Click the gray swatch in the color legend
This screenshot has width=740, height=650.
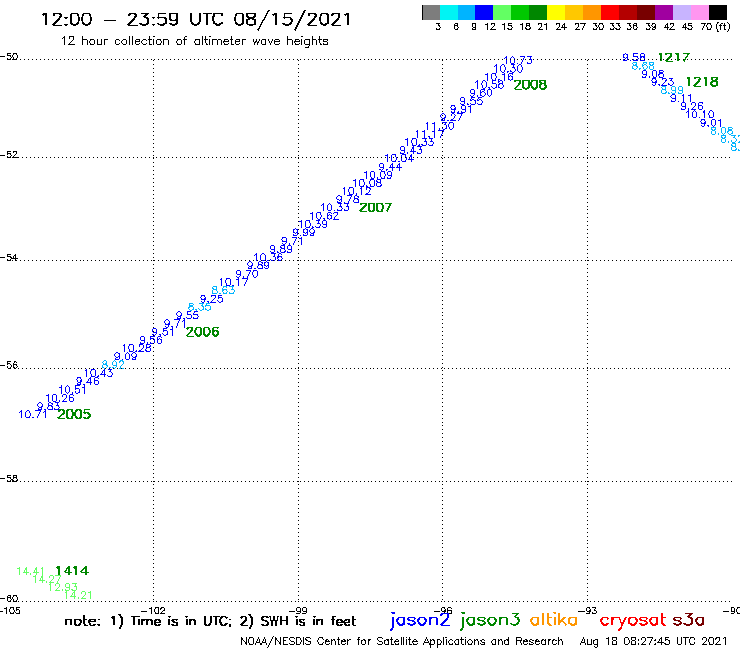tap(431, 12)
